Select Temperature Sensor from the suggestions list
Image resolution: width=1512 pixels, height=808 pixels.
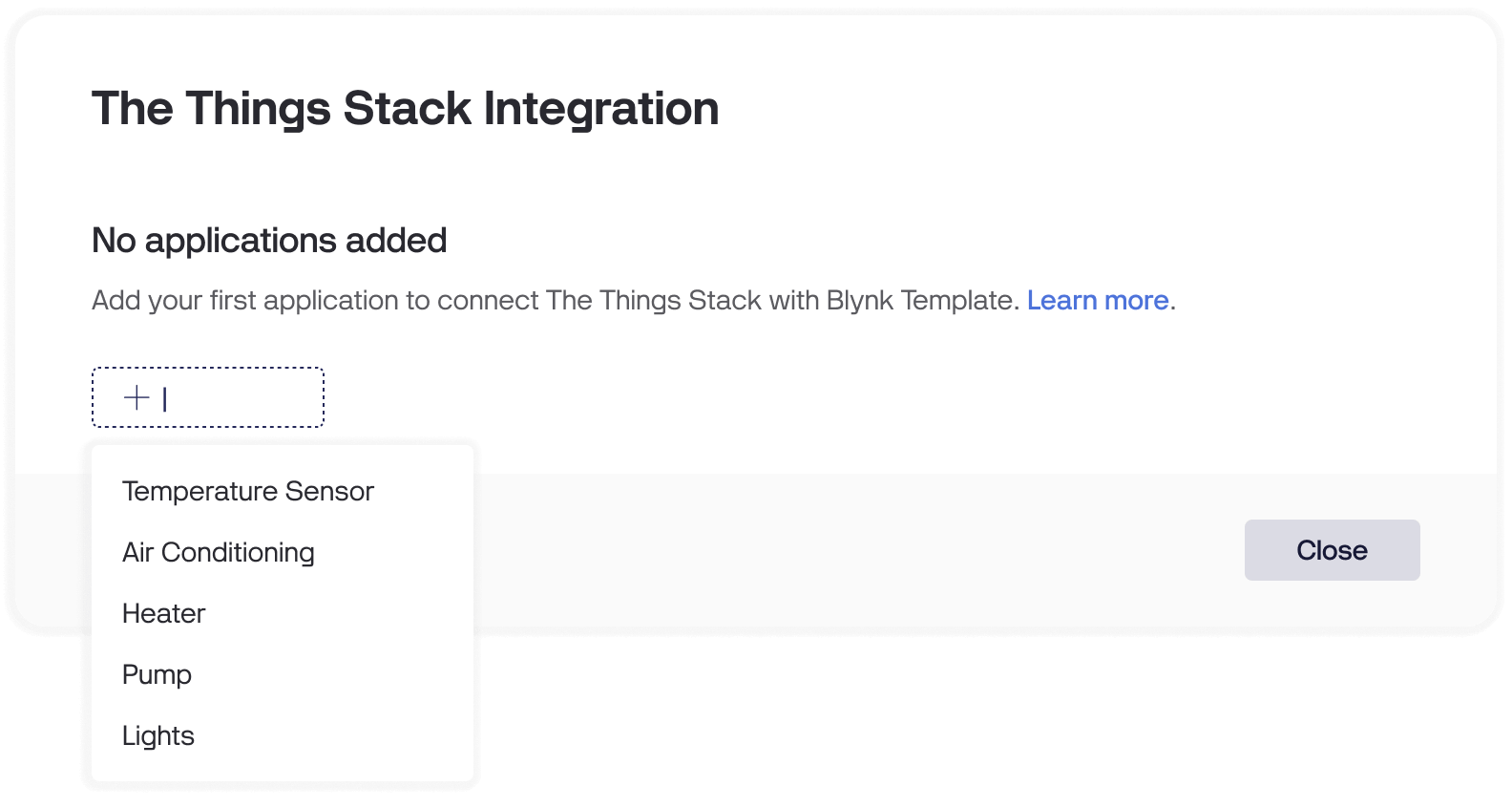coord(247,491)
